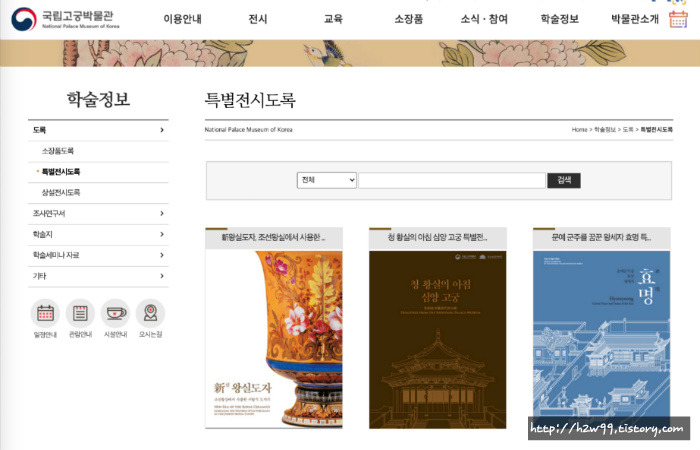Open the 관람안내 notepad icon
This screenshot has width=700, height=450.
coord(80,313)
